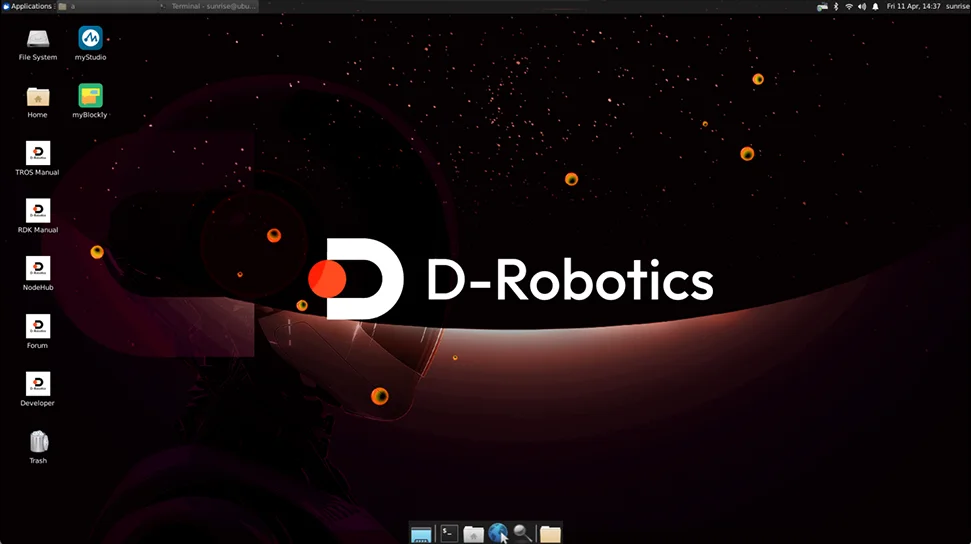Open the Applications menu
The image size is (971, 544).
point(27,6)
